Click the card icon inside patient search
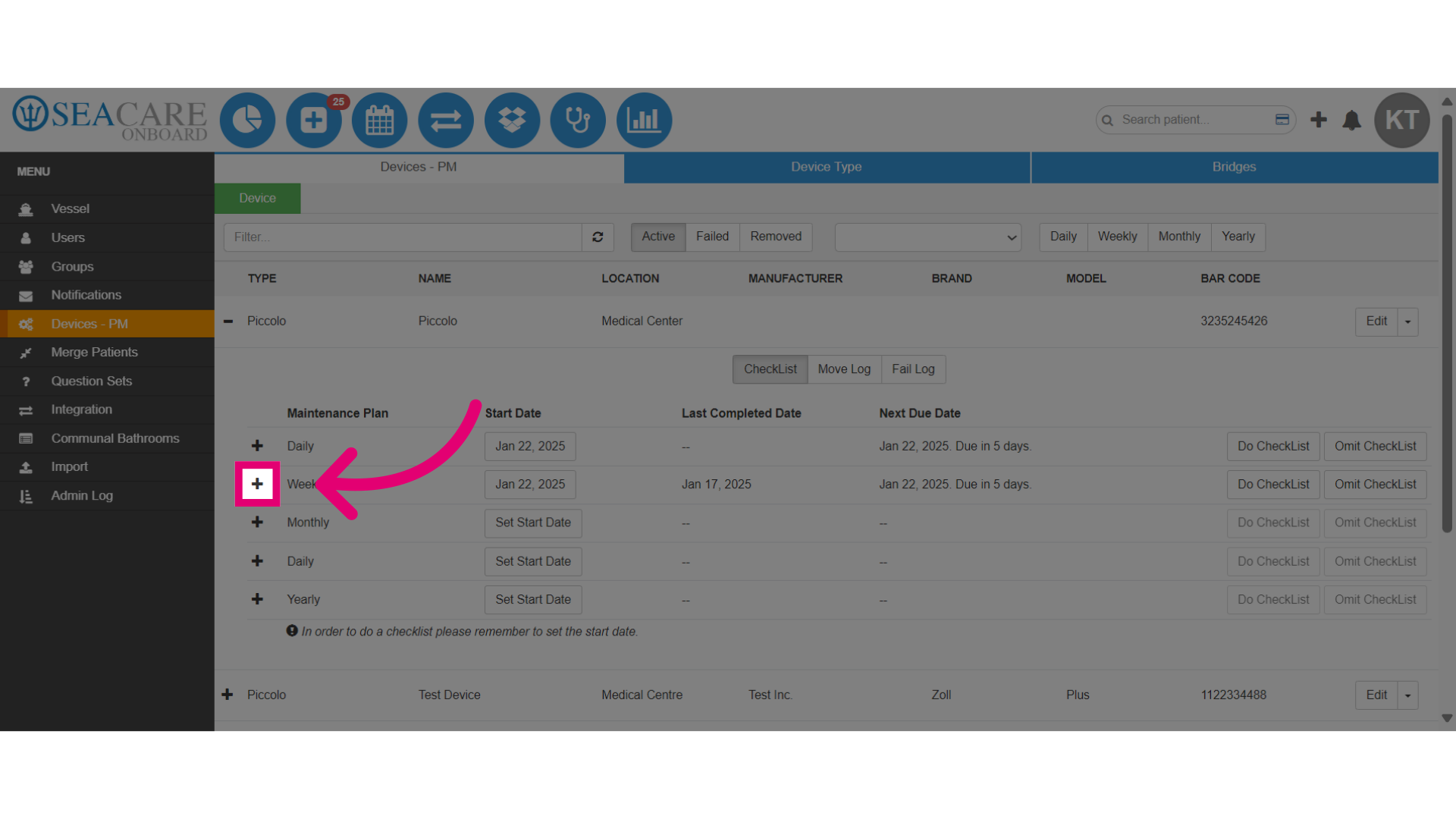The width and height of the screenshot is (1456, 819). 1282,119
